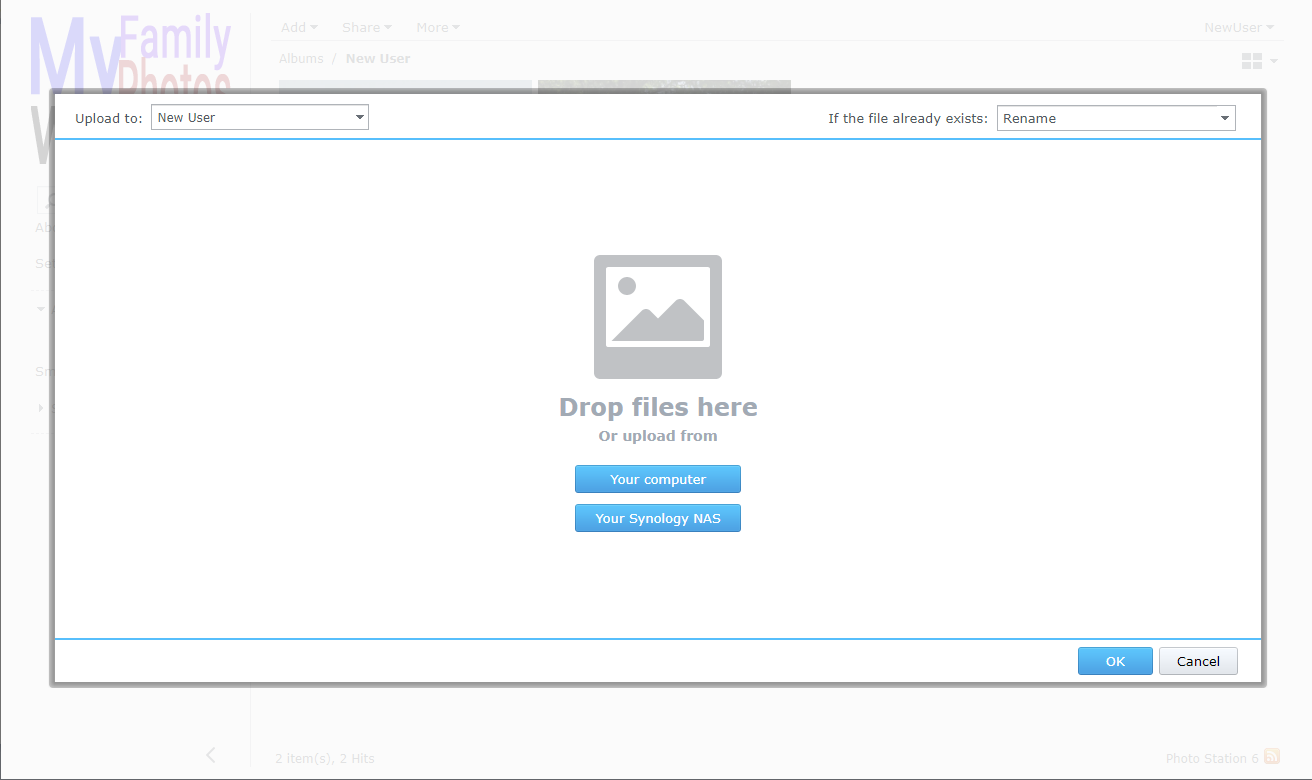The width and height of the screenshot is (1312, 780).
Task: Open the NewUser account menu
Action: (1238, 28)
